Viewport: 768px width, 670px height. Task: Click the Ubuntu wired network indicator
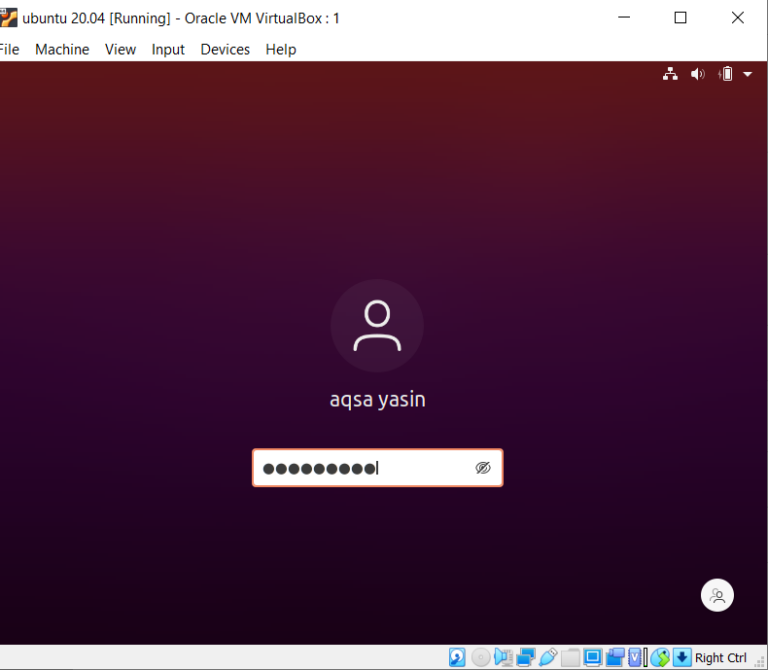coord(670,74)
